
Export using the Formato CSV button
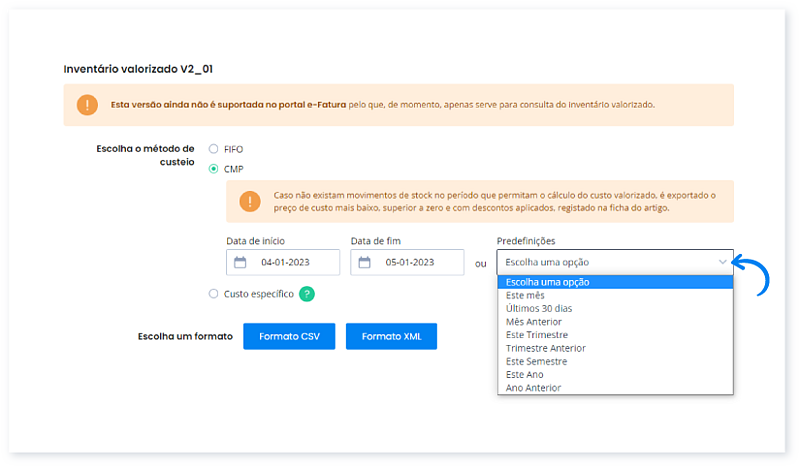[x=289, y=337]
